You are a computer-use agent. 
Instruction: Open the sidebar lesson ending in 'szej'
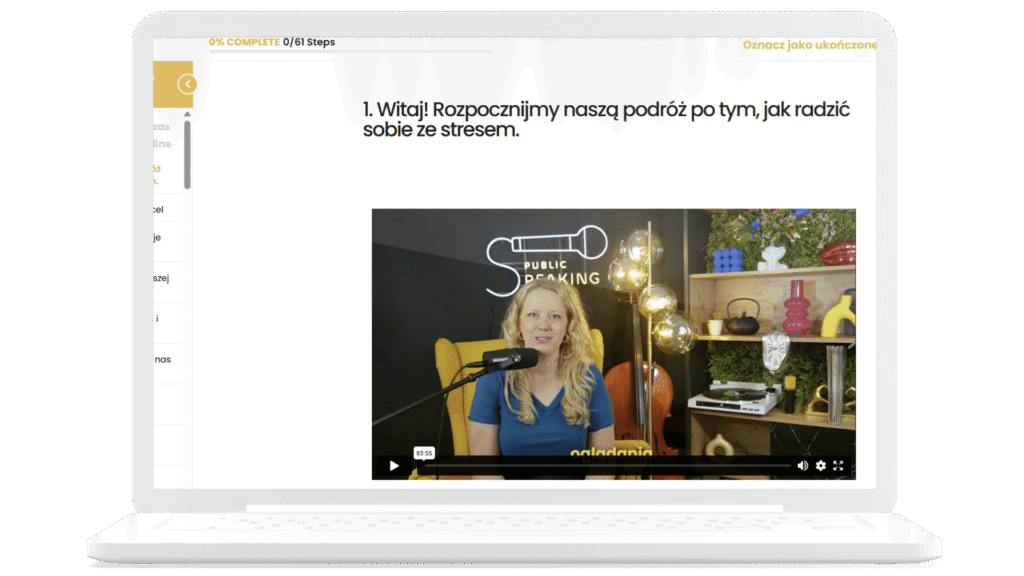pyautogui.click(x=160, y=279)
